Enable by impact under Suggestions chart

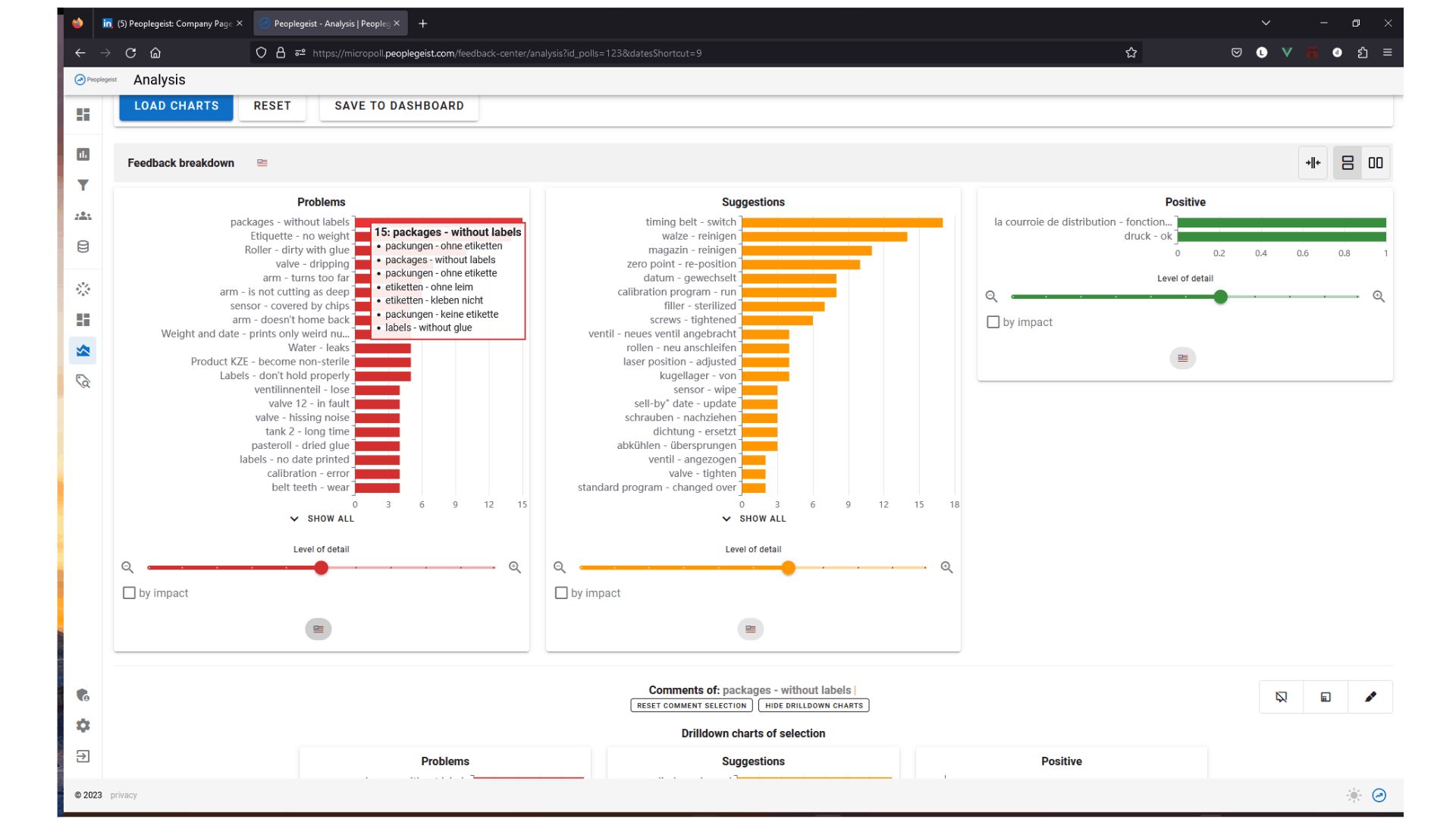click(x=561, y=593)
